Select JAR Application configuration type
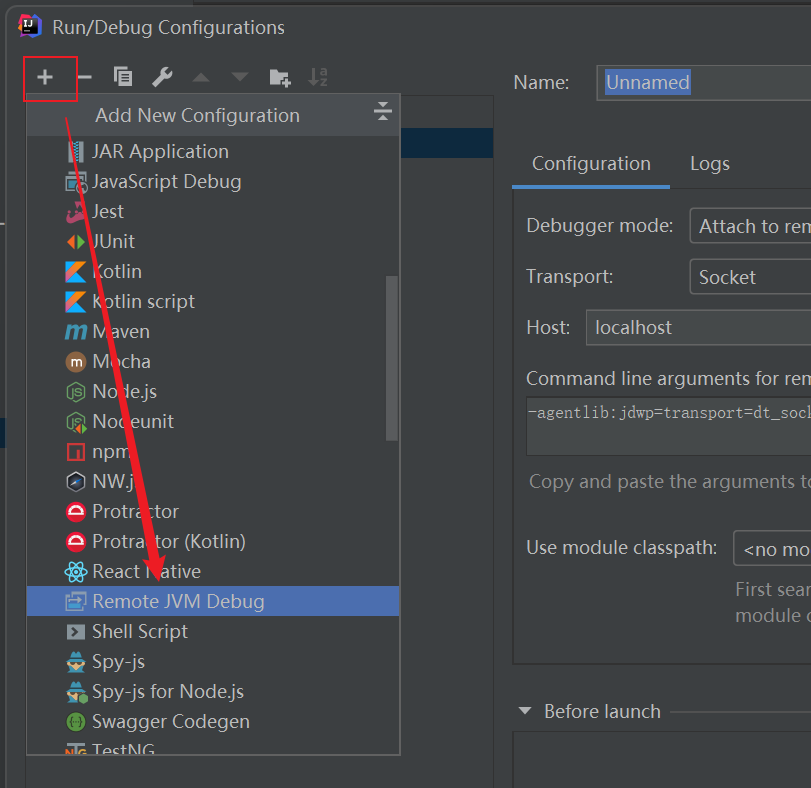Viewport: 811px width, 788px height. click(213, 151)
